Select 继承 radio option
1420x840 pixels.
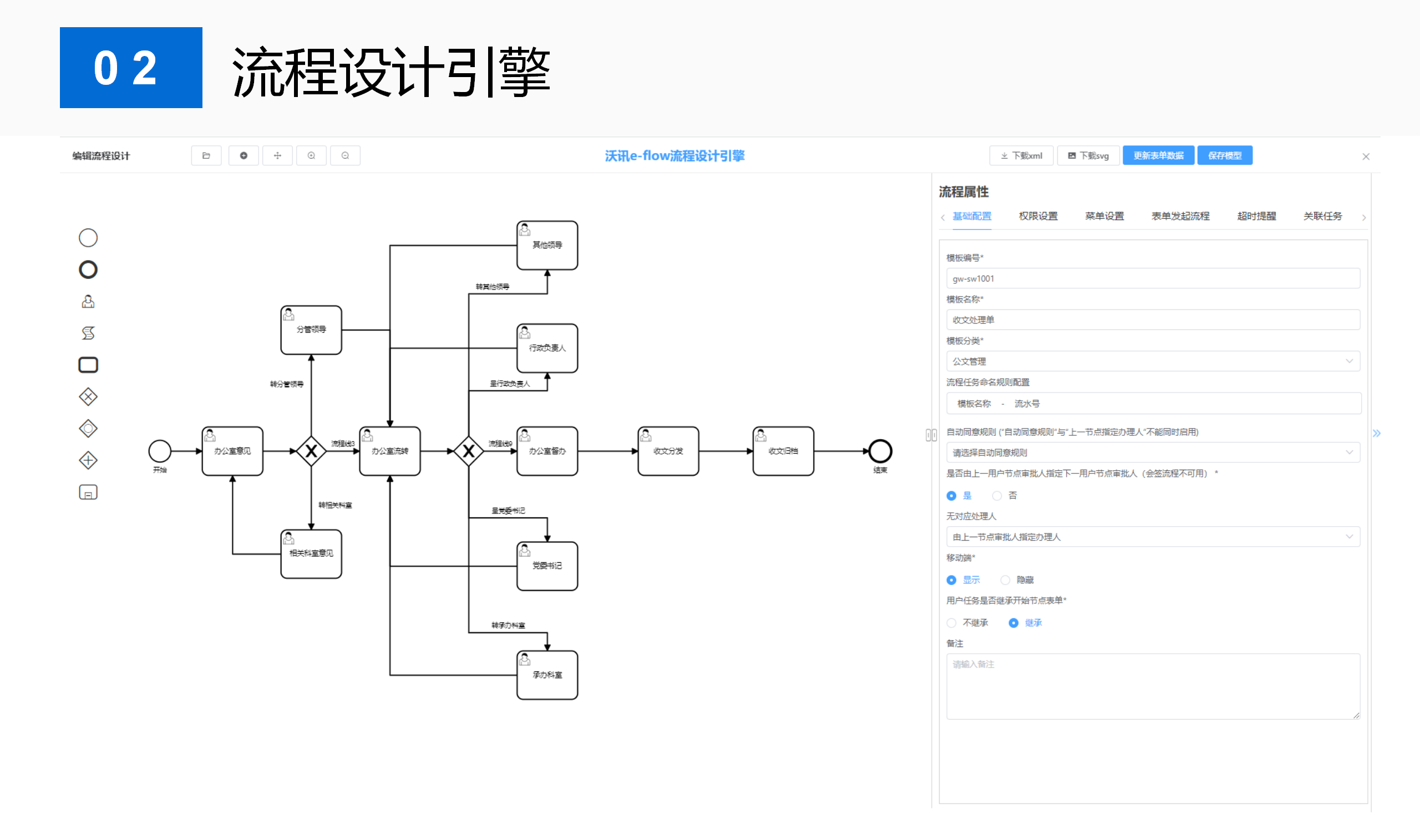pyautogui.click(x=1026, y=623)
